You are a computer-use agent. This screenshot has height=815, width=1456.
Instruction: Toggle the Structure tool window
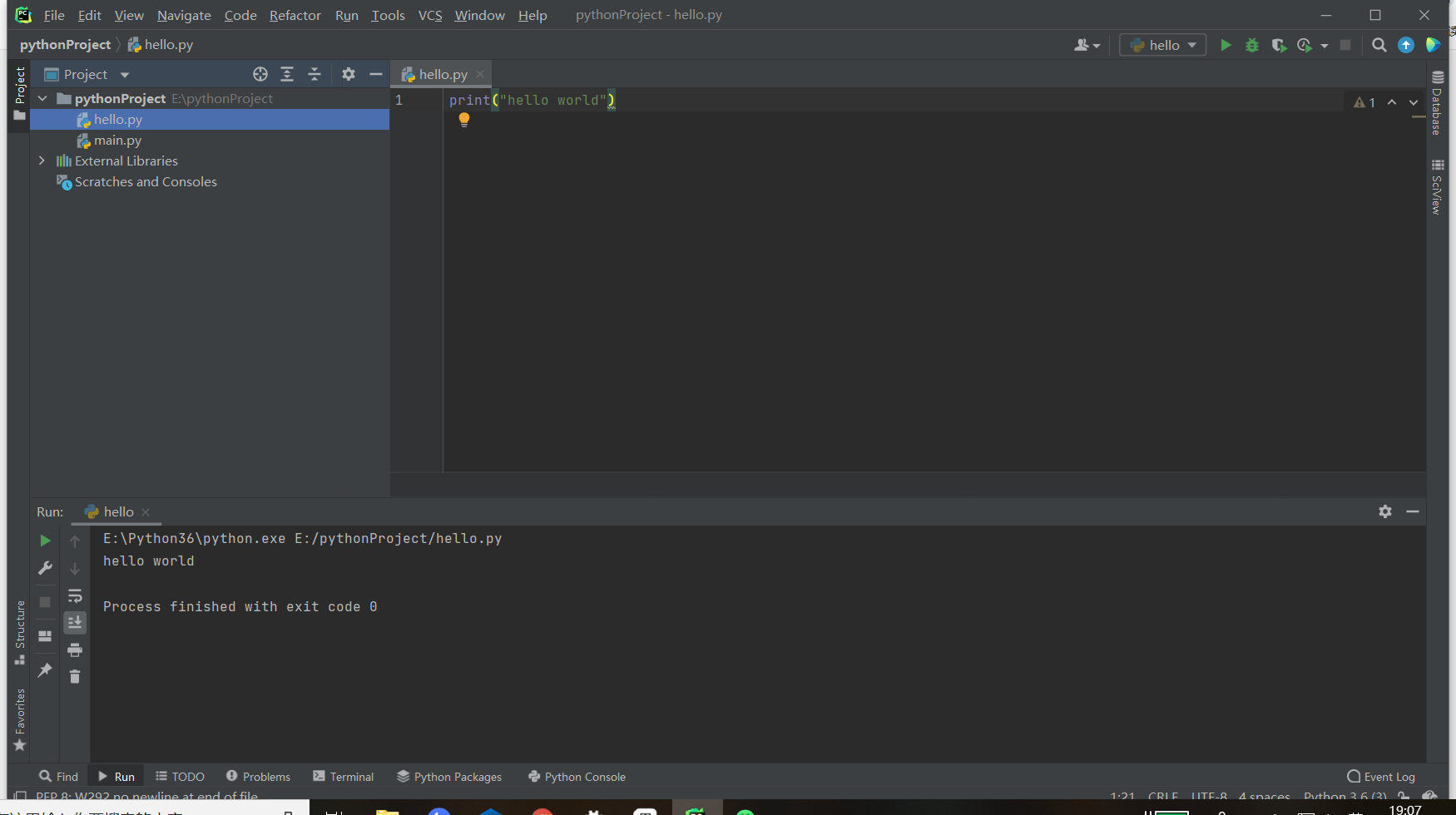point(19,632)
